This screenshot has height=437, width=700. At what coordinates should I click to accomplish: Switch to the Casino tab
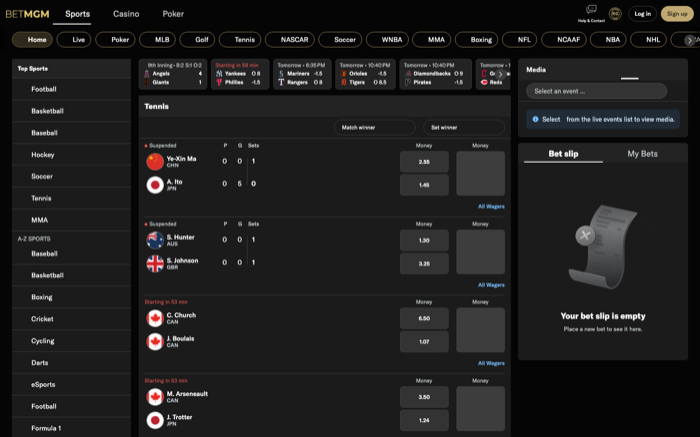pyautogui.click(x=126, y=14)
